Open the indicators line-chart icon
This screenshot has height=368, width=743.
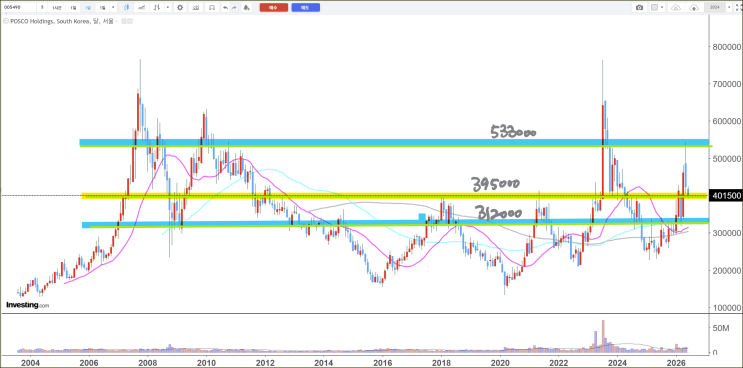click(x=142, y=8)
